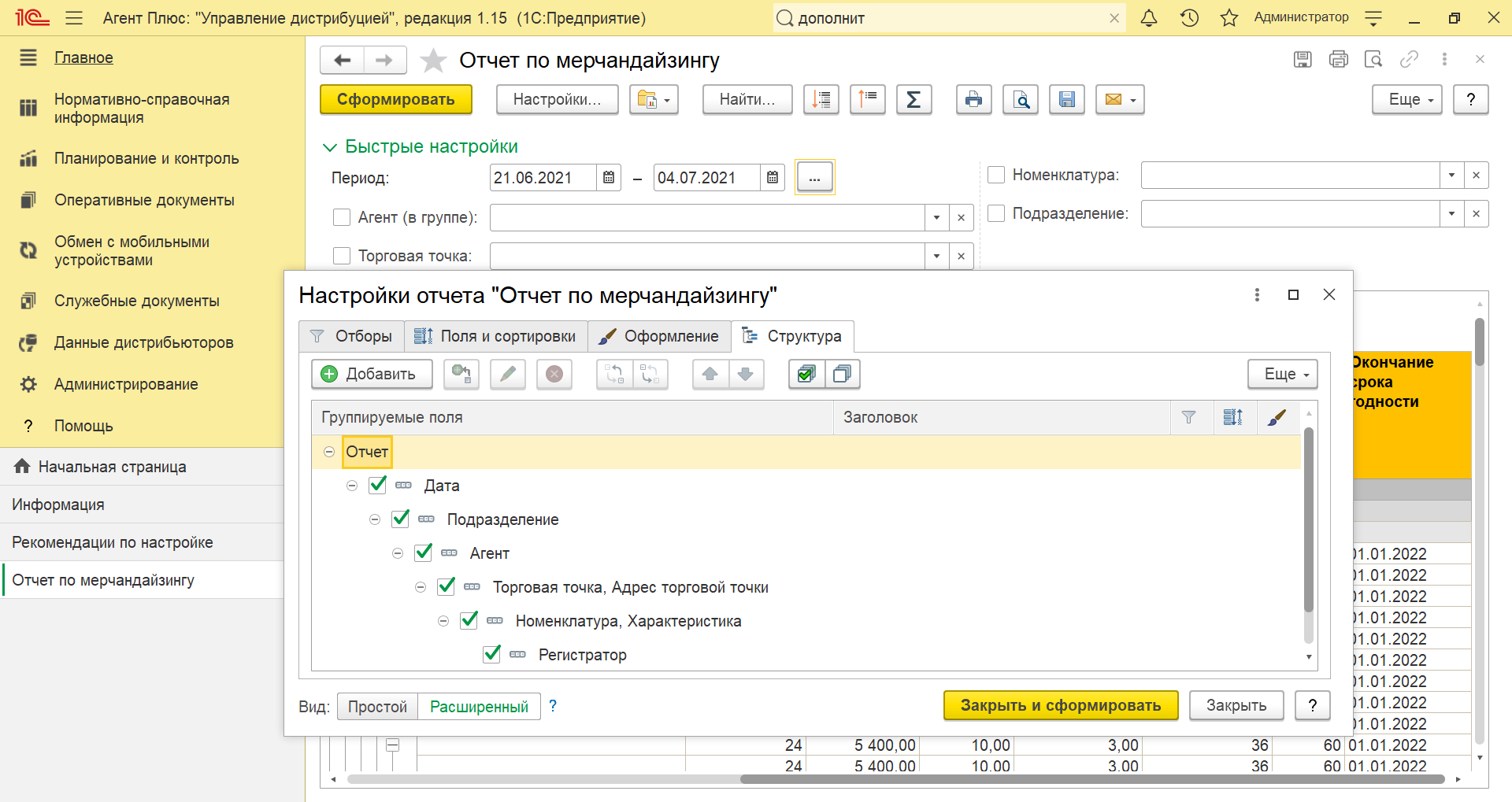Delete selected structure element

click(554, 374)
